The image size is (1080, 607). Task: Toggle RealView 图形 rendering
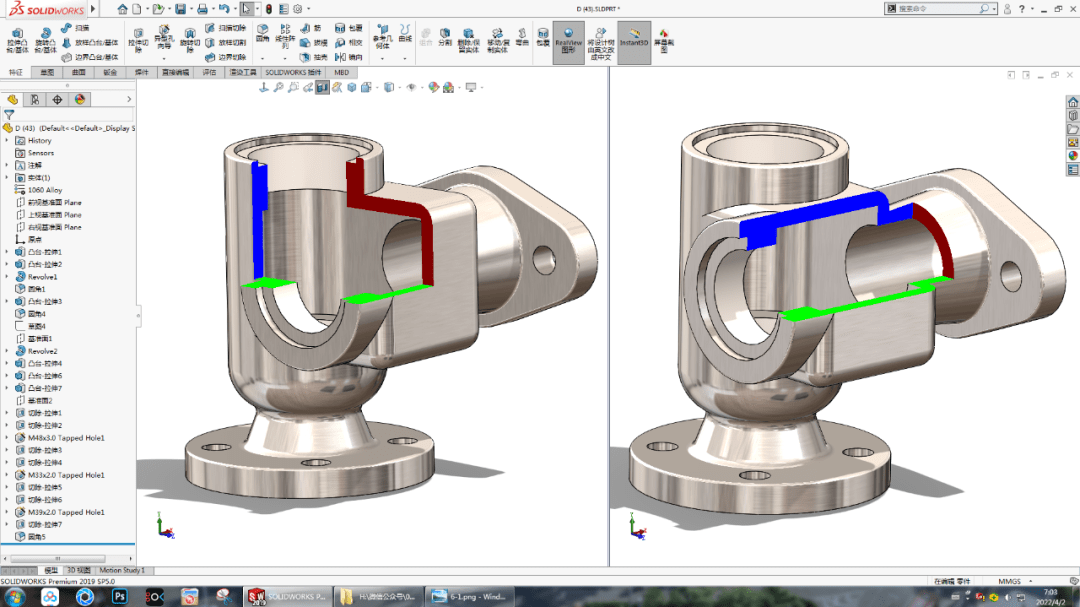(x=566, y=38)
